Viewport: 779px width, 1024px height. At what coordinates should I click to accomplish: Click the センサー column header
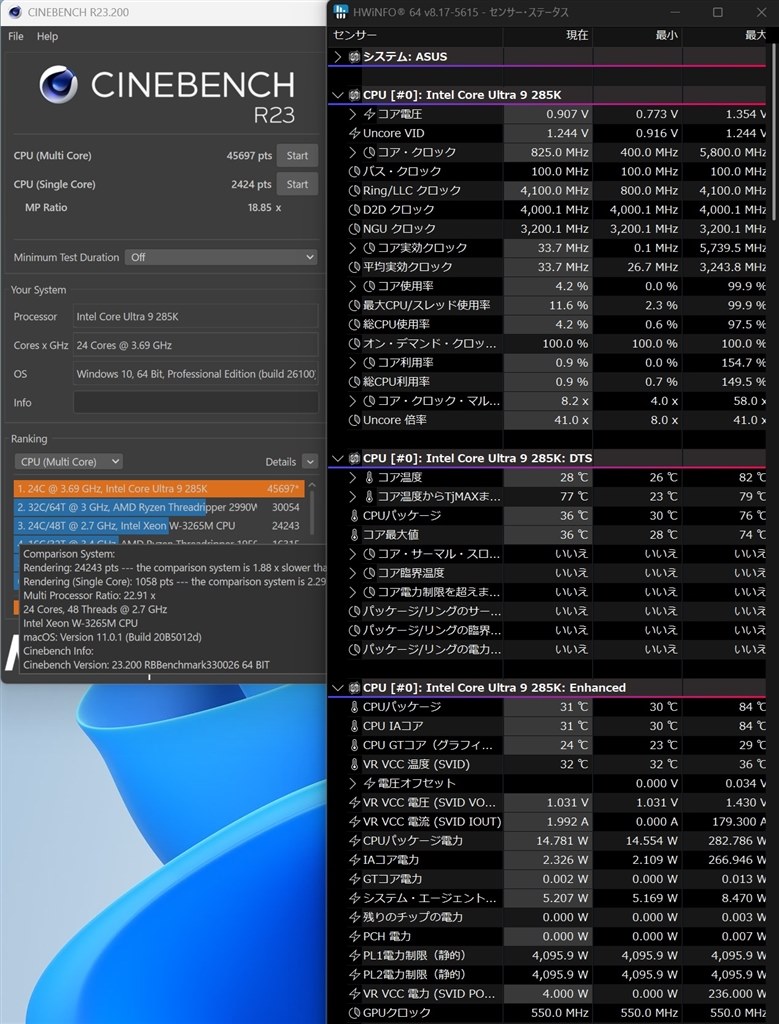355,35
